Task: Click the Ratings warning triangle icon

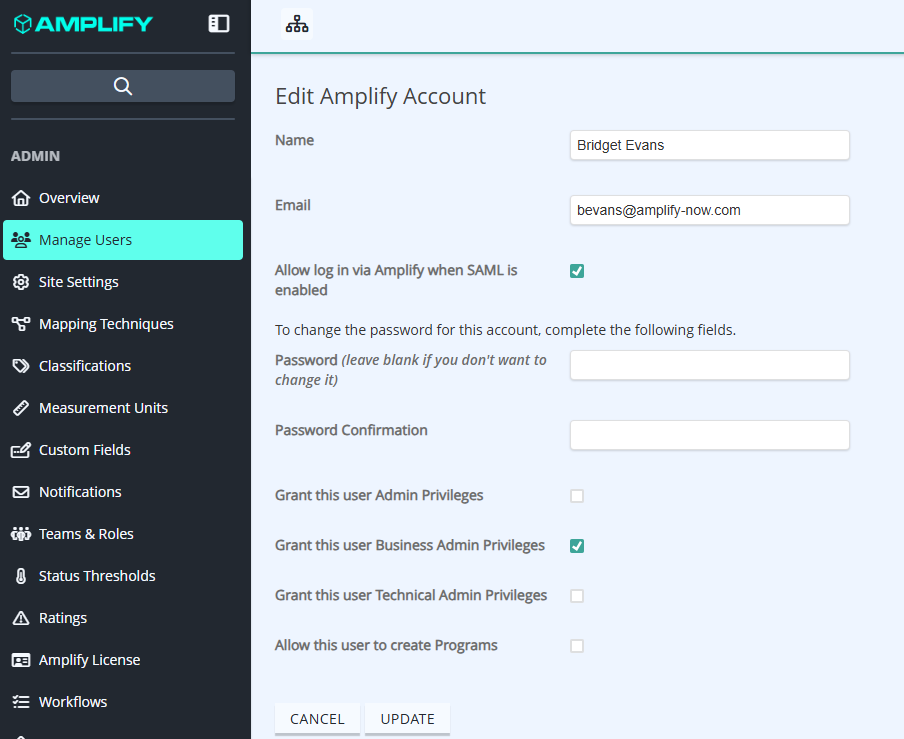Action: [x=21, y=618]
